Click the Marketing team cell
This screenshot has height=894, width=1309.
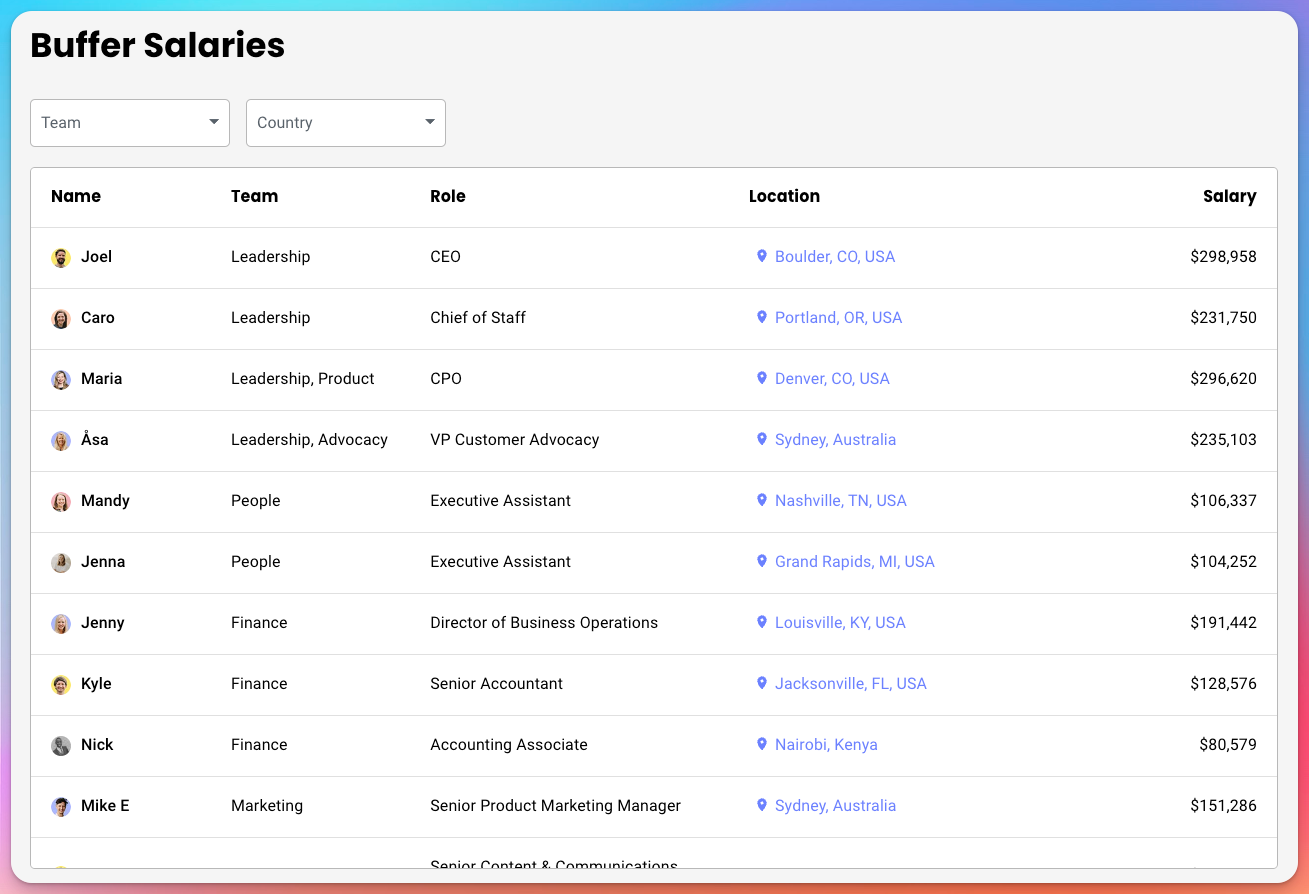[267, 806]
